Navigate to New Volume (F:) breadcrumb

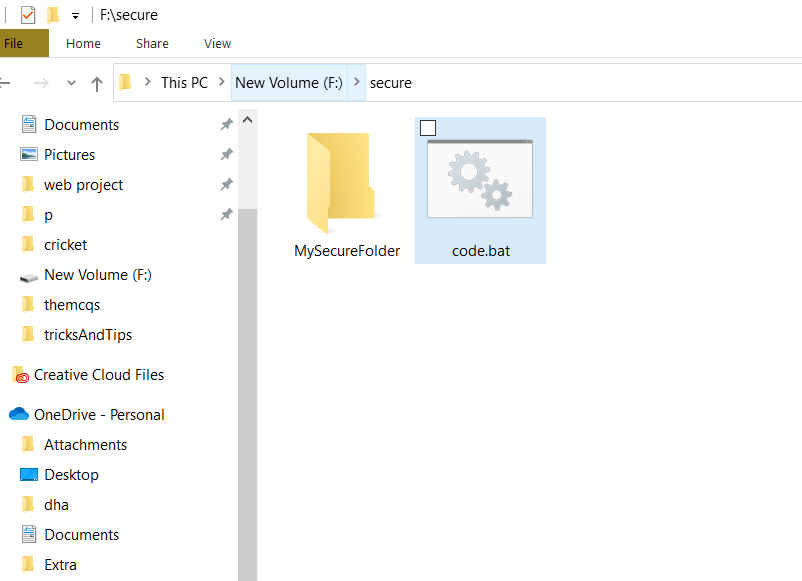coord(289,82)
